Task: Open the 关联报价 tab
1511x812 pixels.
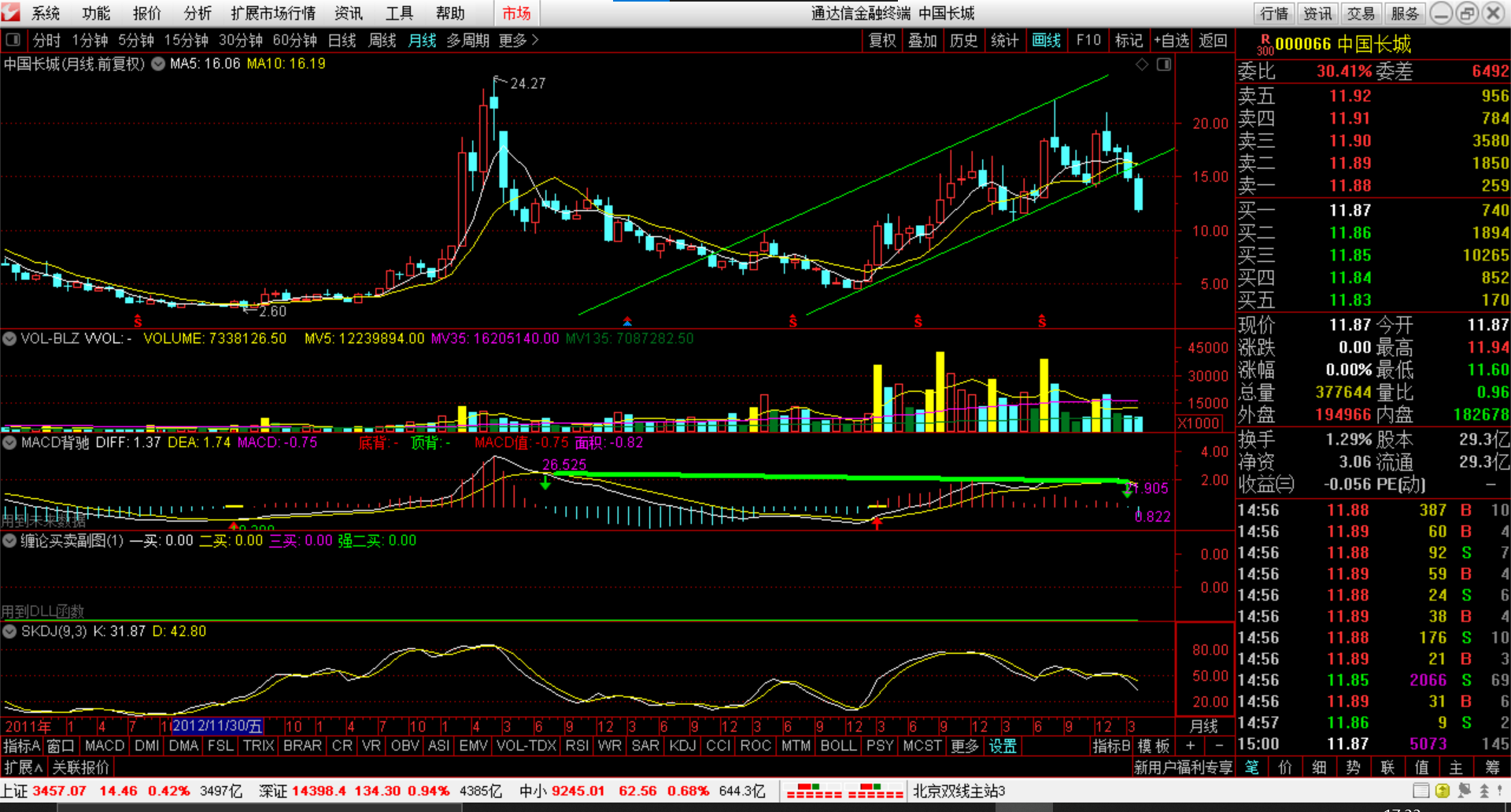Action: [x=81, y=767]
